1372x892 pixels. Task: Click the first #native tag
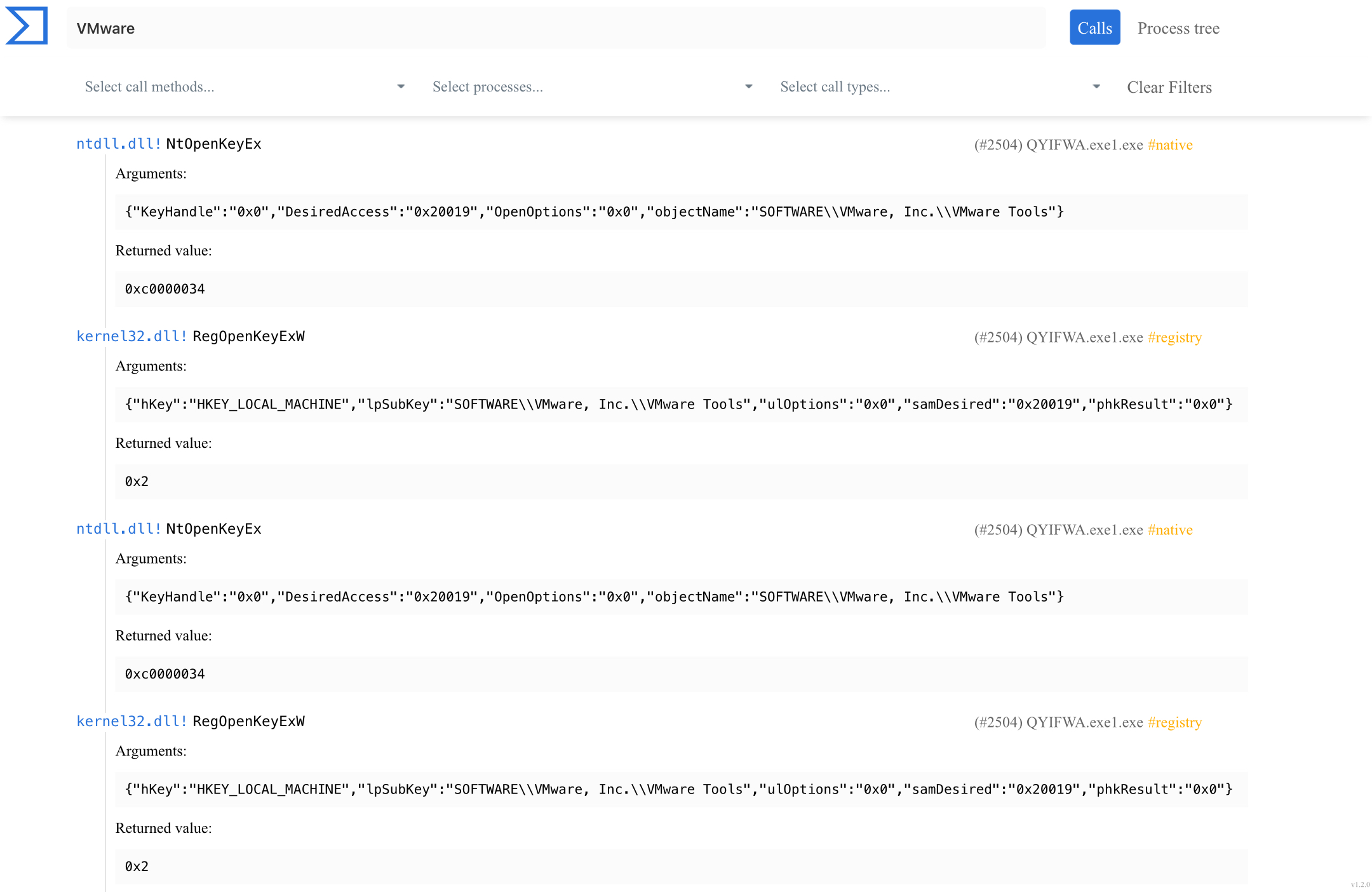1170,145
